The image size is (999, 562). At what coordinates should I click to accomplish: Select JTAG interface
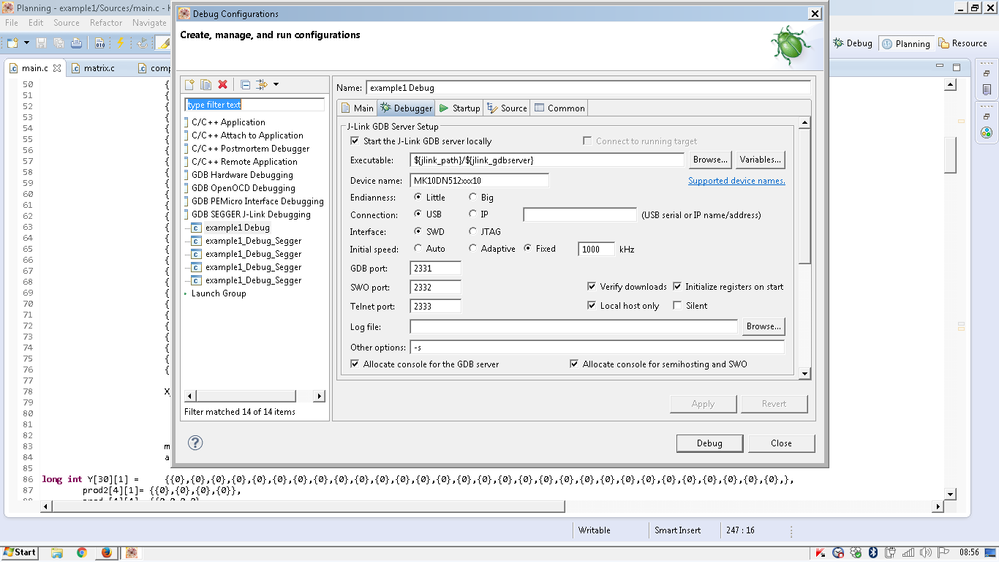coord(473,231)
